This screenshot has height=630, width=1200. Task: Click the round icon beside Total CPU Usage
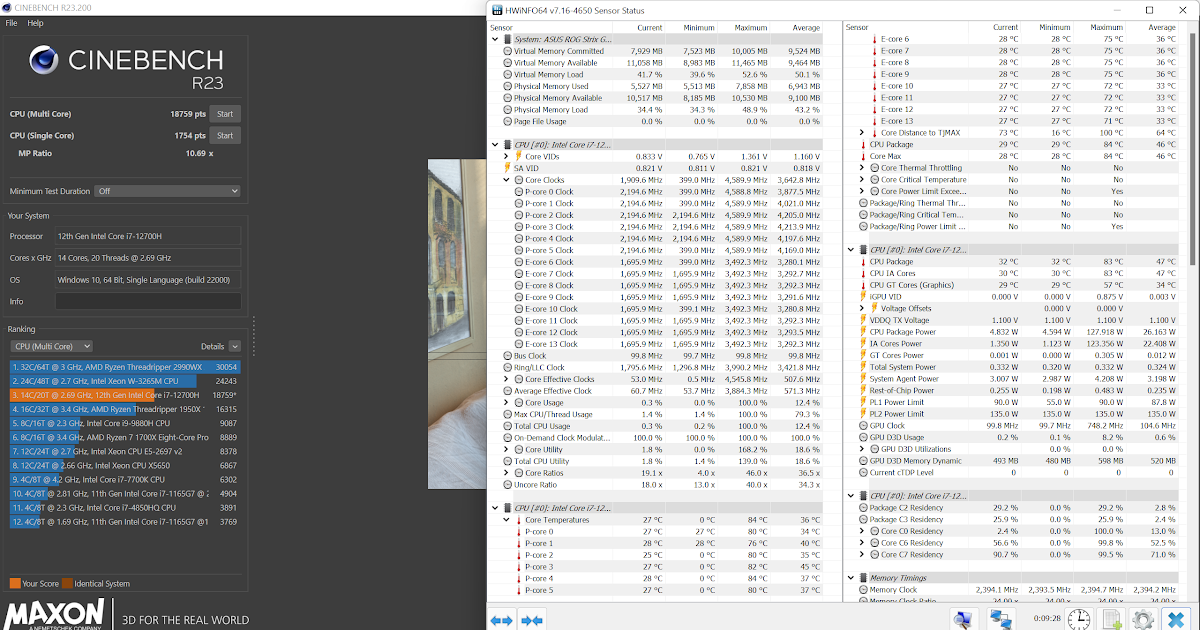pos(507,426)
